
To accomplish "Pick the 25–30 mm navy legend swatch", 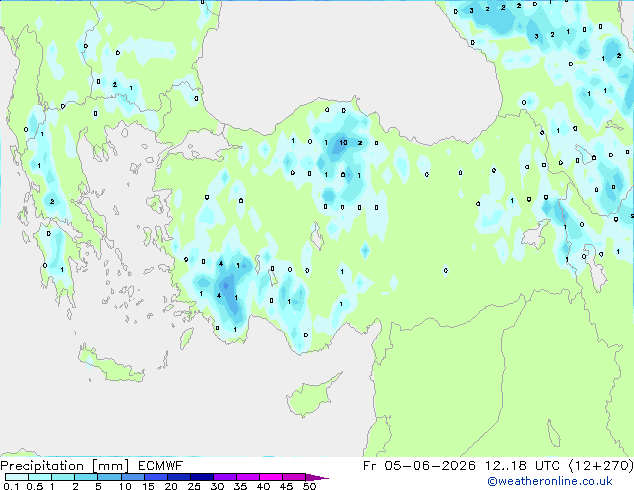I will 201,477.
